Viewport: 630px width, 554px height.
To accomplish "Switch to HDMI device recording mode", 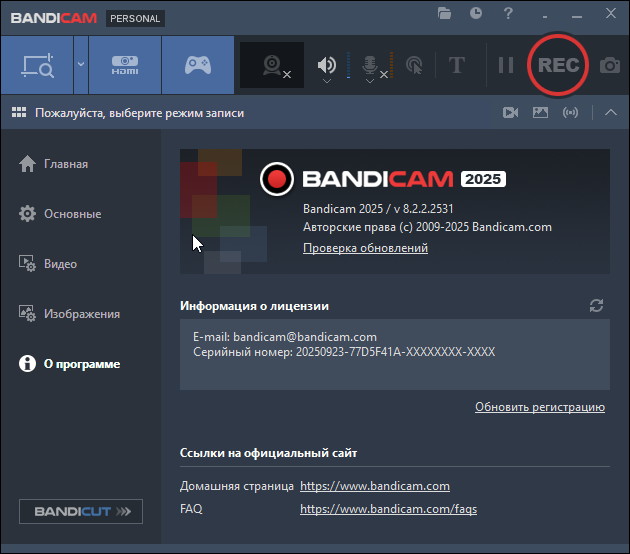I will point(125,66).
